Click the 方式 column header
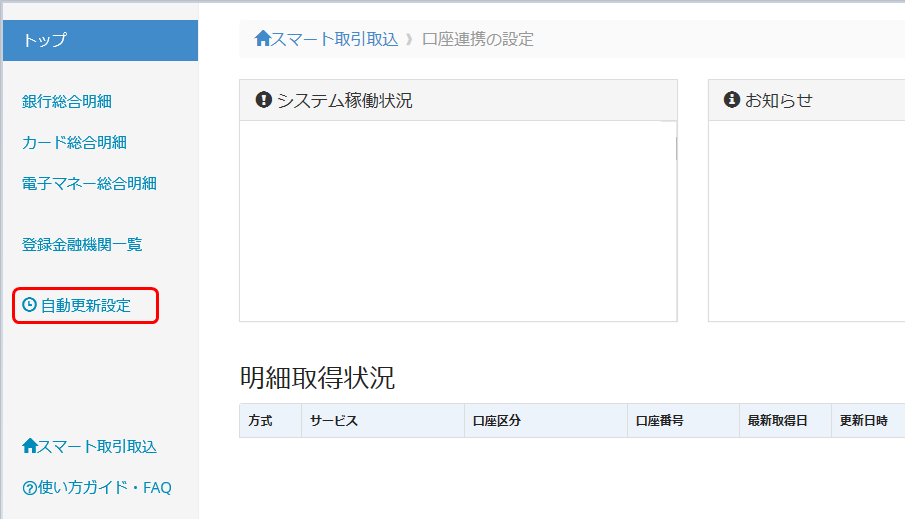Image resolution: width=905 pixels, height=519 pixels. pos(271,421)
